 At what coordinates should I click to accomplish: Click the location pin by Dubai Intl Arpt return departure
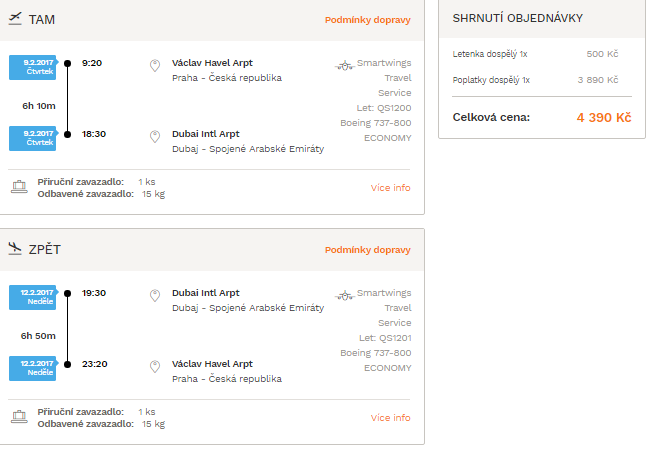pyautogui.click(x=155, y=296)
